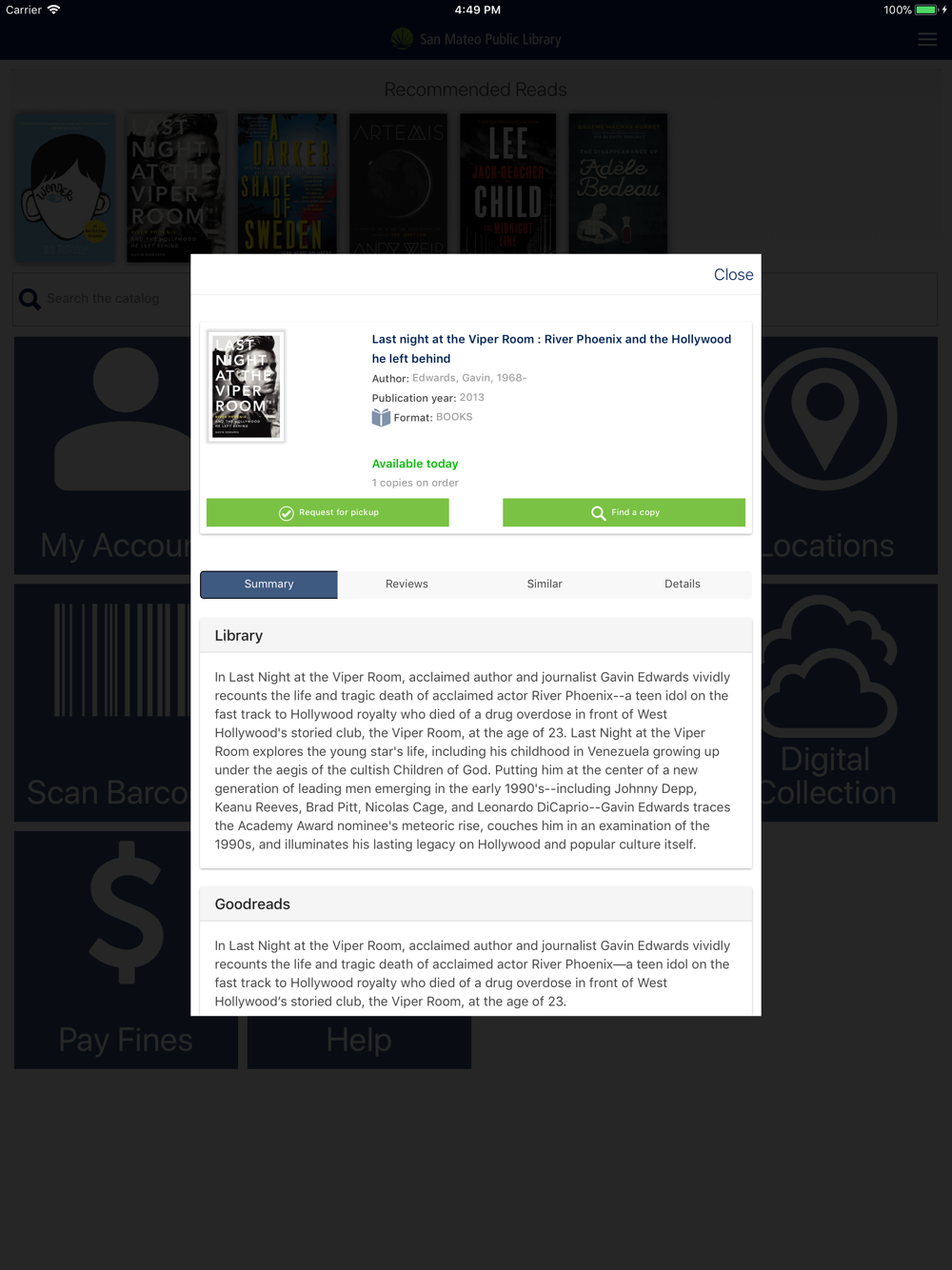Close the book details popup
The width and height of the screenshot is (952, 1270).
(x=733, y=274)
